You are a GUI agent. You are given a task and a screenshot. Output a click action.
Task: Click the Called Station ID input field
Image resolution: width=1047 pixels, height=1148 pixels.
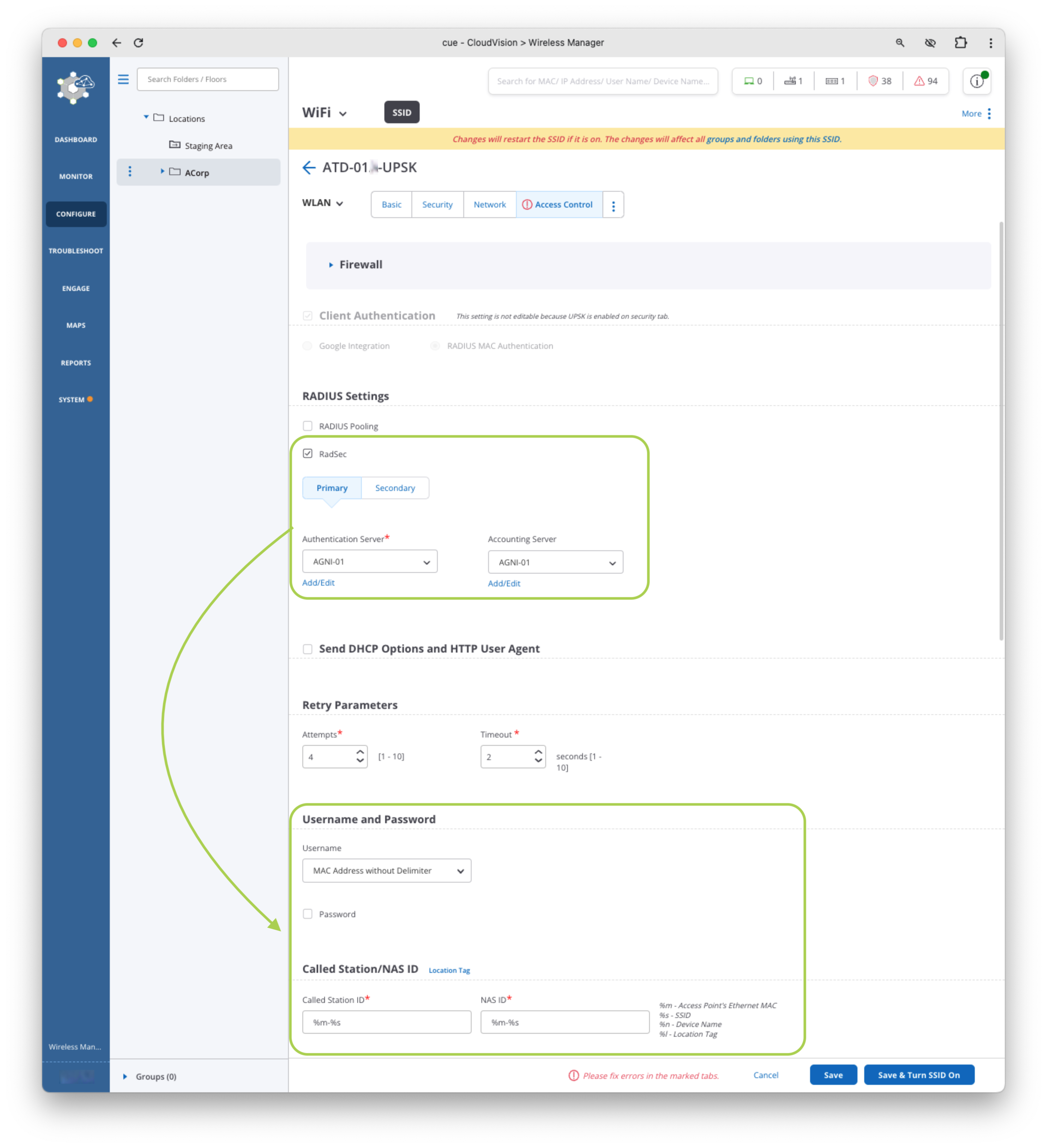[x=386, y=1022]
